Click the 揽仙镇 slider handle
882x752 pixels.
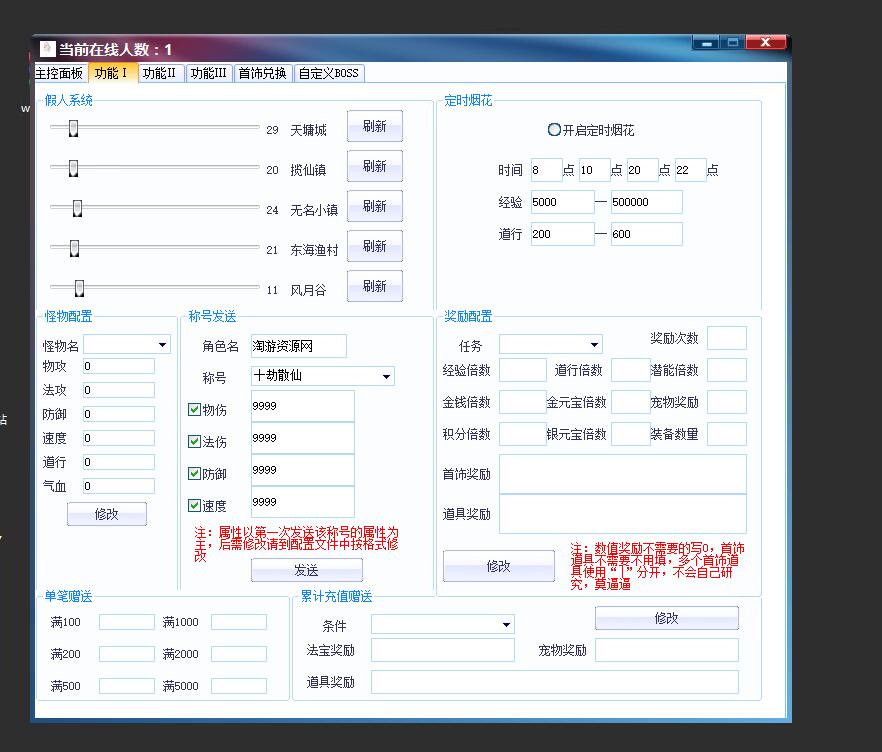pos(73,168)
